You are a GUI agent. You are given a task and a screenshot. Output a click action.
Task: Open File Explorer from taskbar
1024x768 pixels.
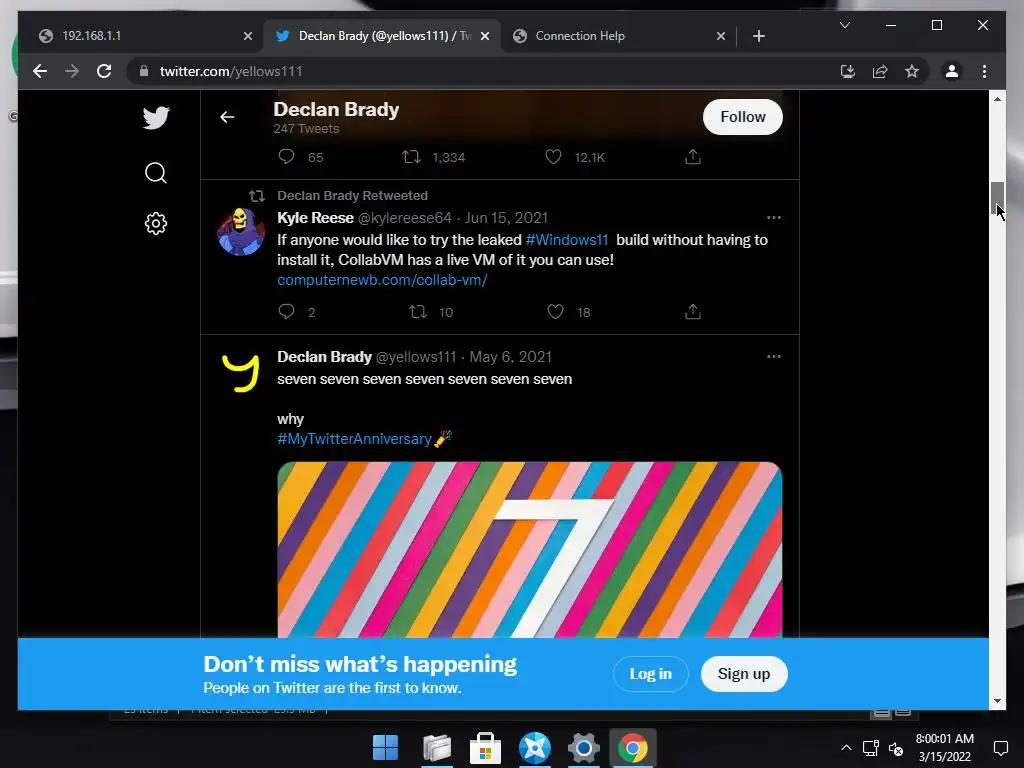pyautogui.click(x=436, y=747)
